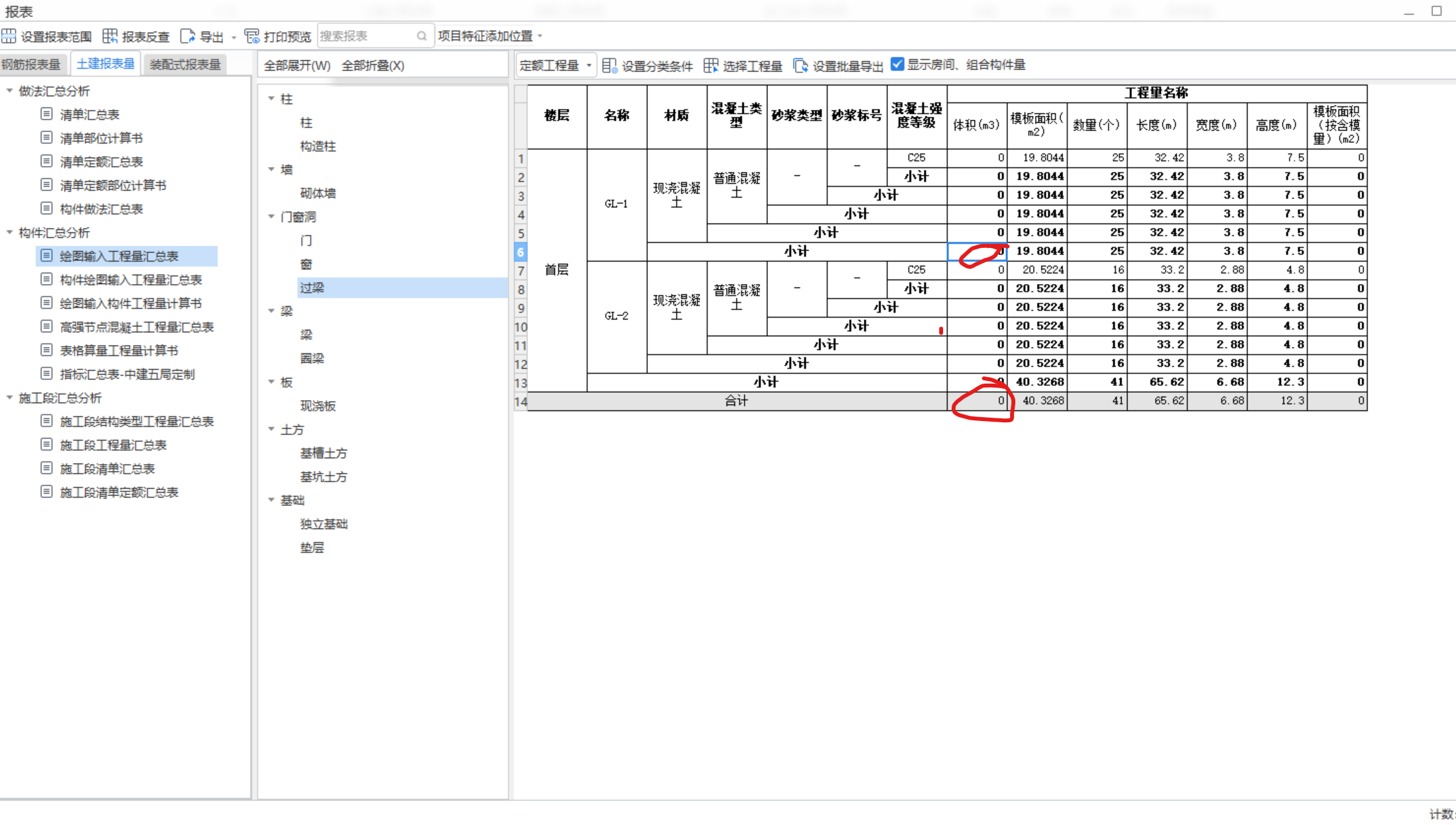Viewport: 1456px width, 825px height.
Task: Select 清单汇总表 report item
Action: (89, 115)
